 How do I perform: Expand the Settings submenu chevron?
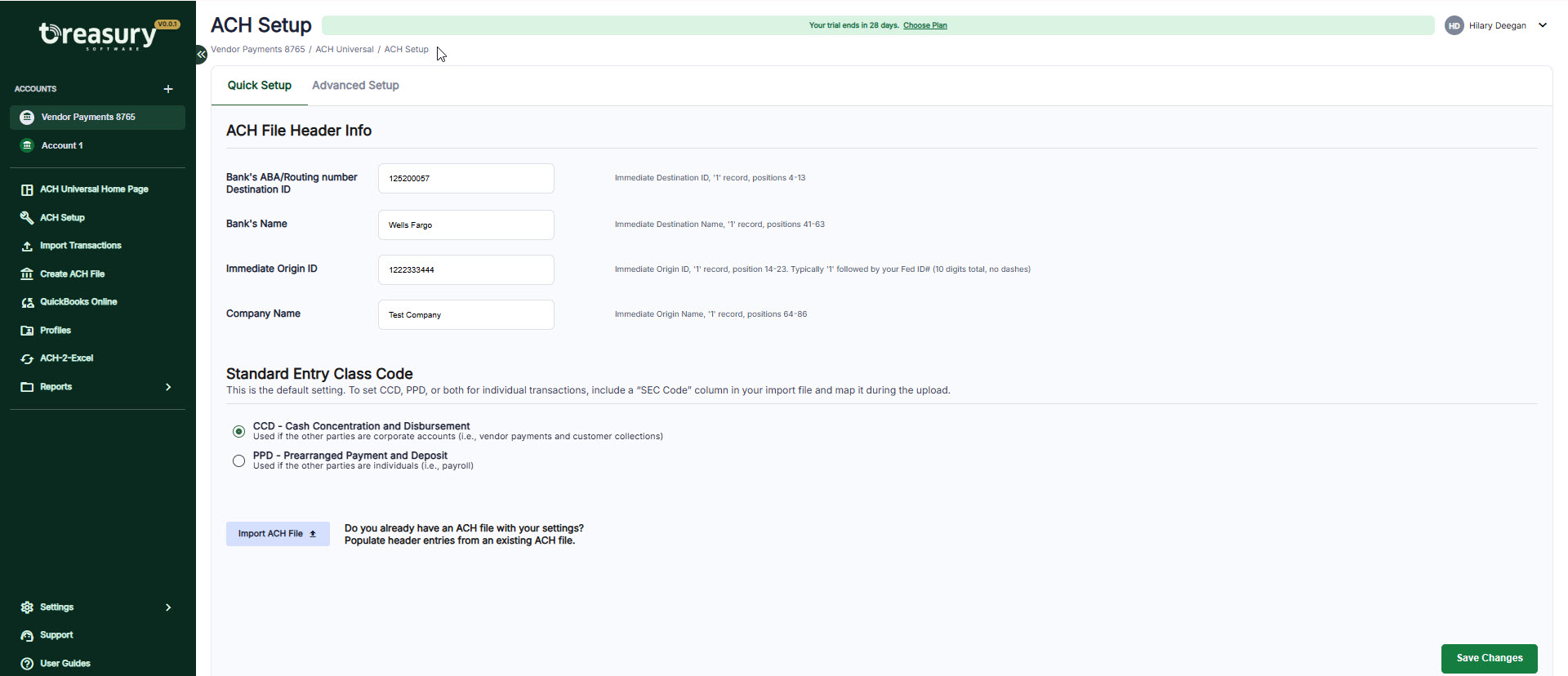click(168, 607)
